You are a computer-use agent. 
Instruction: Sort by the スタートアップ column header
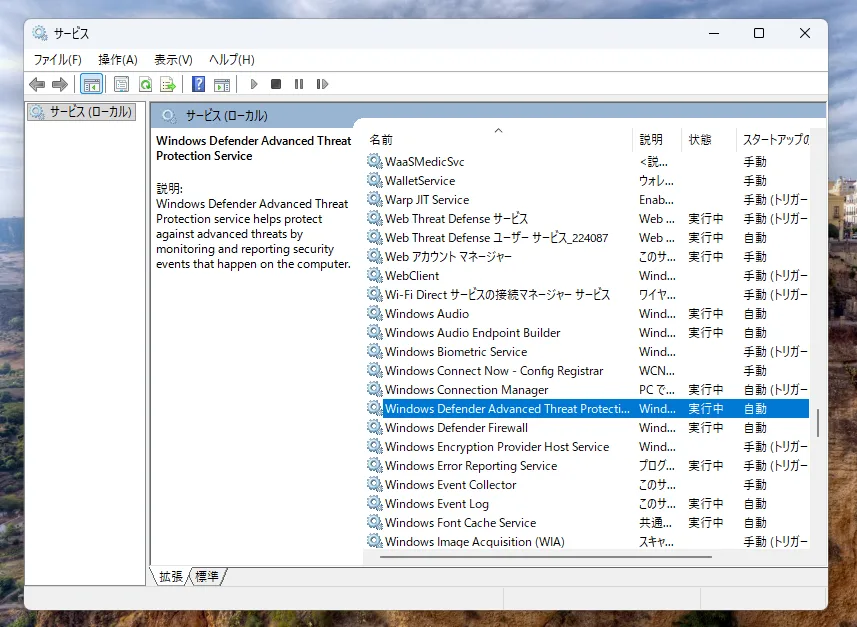(773, 140)
